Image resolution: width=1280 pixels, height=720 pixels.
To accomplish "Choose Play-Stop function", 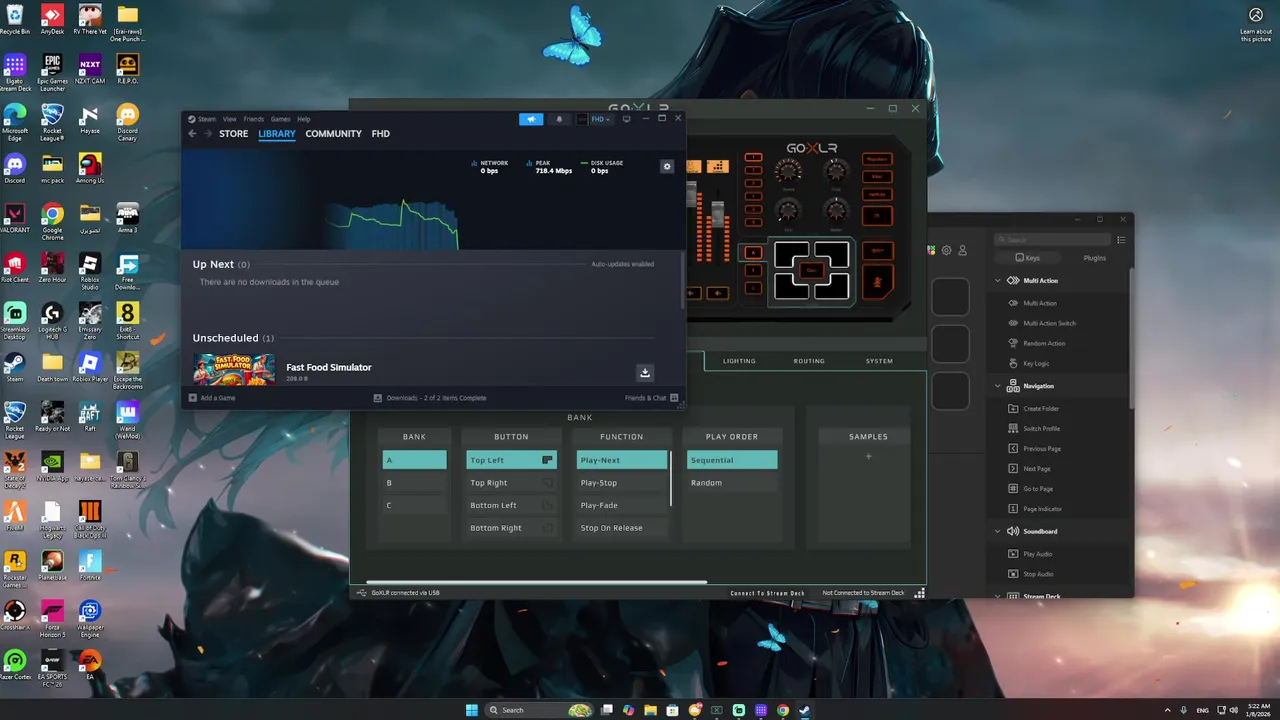I will click(622, 483).
